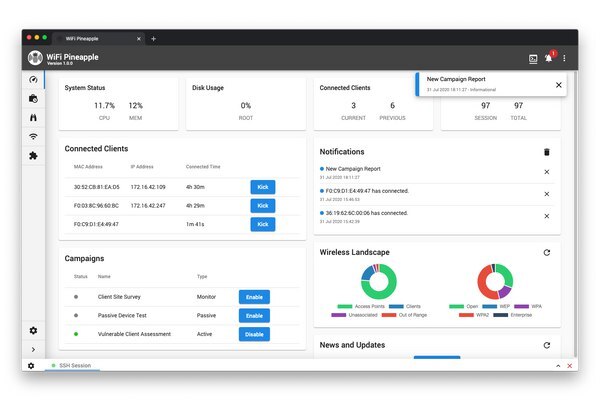
Task: Click the notifications bell icon
Action: click(548, 58)
